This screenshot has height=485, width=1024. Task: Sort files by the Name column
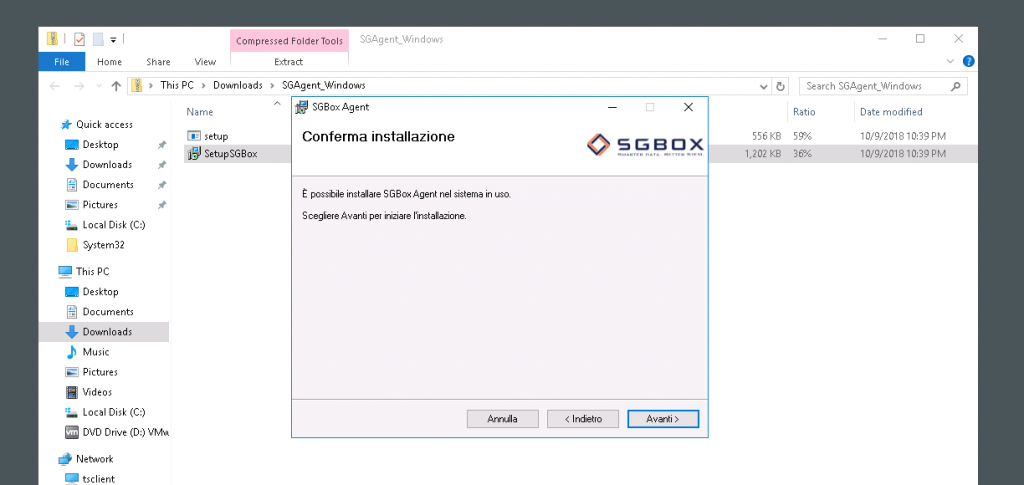(x=199, y=112)
